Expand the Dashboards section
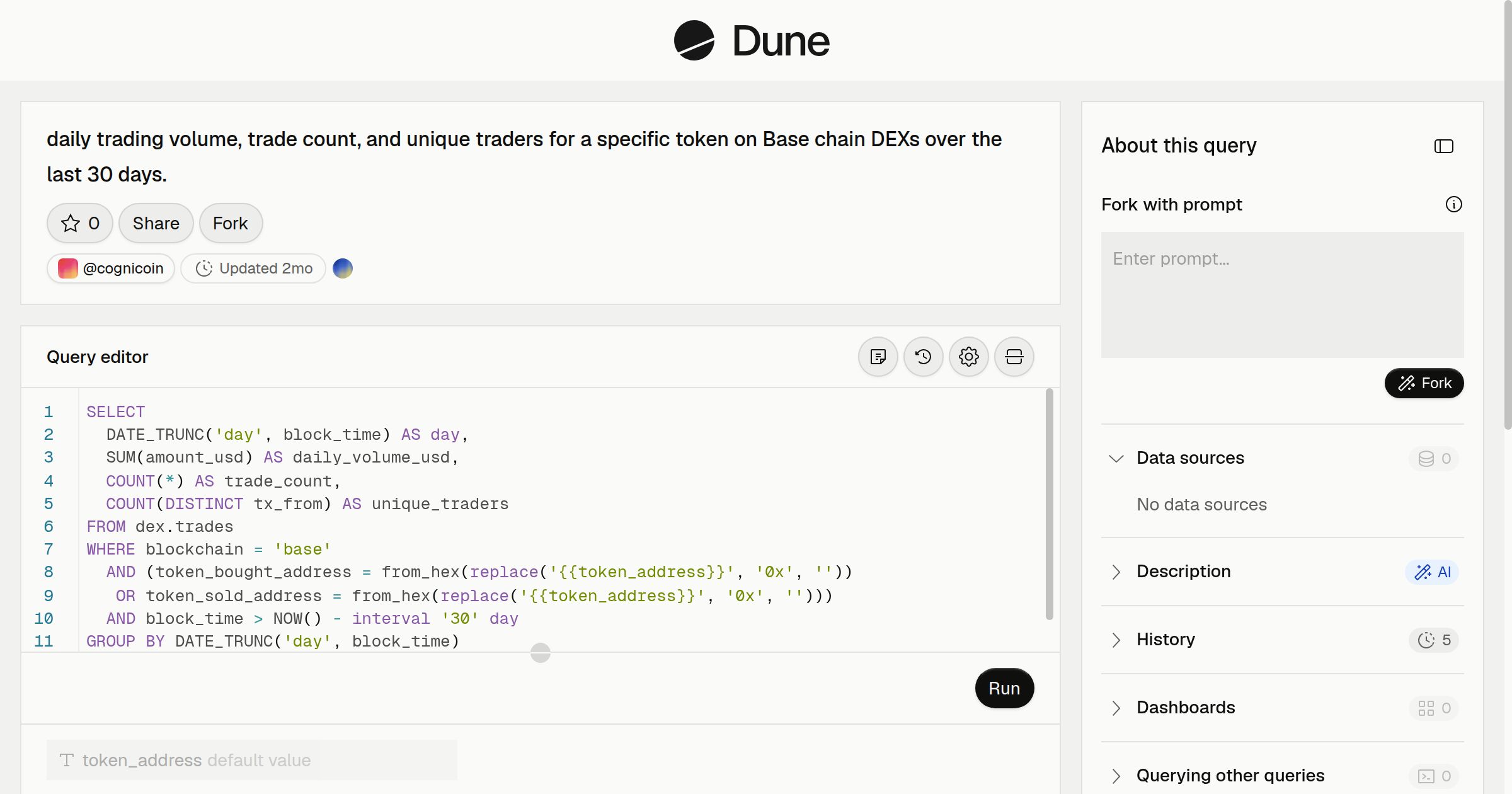This screenshot has width=1512, height=794. 1116,708
